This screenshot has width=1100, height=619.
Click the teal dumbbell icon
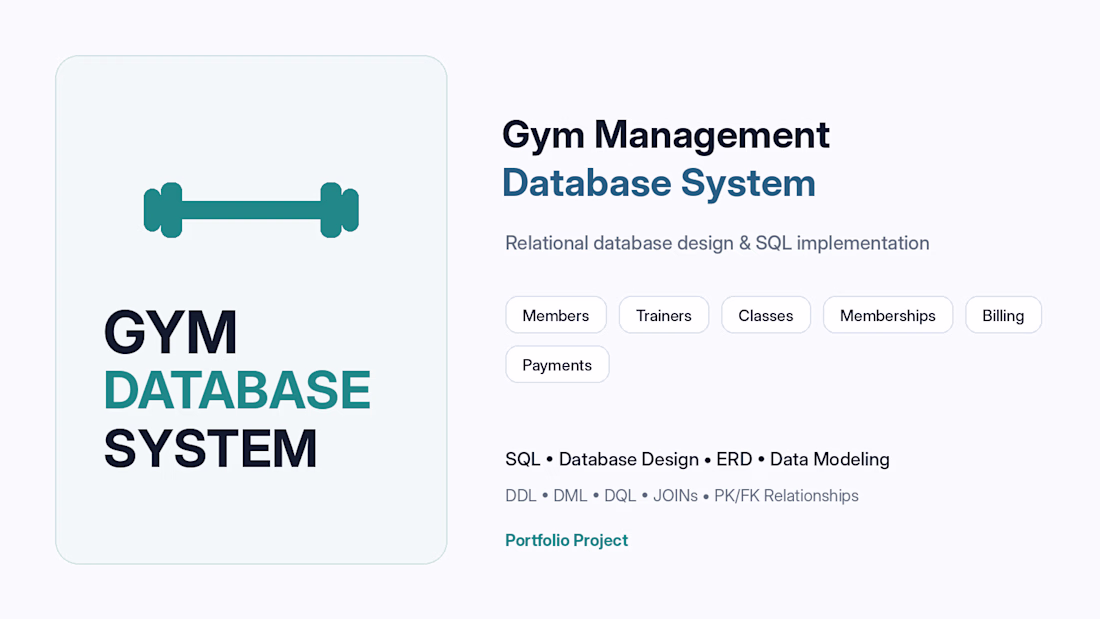(251, 210)
